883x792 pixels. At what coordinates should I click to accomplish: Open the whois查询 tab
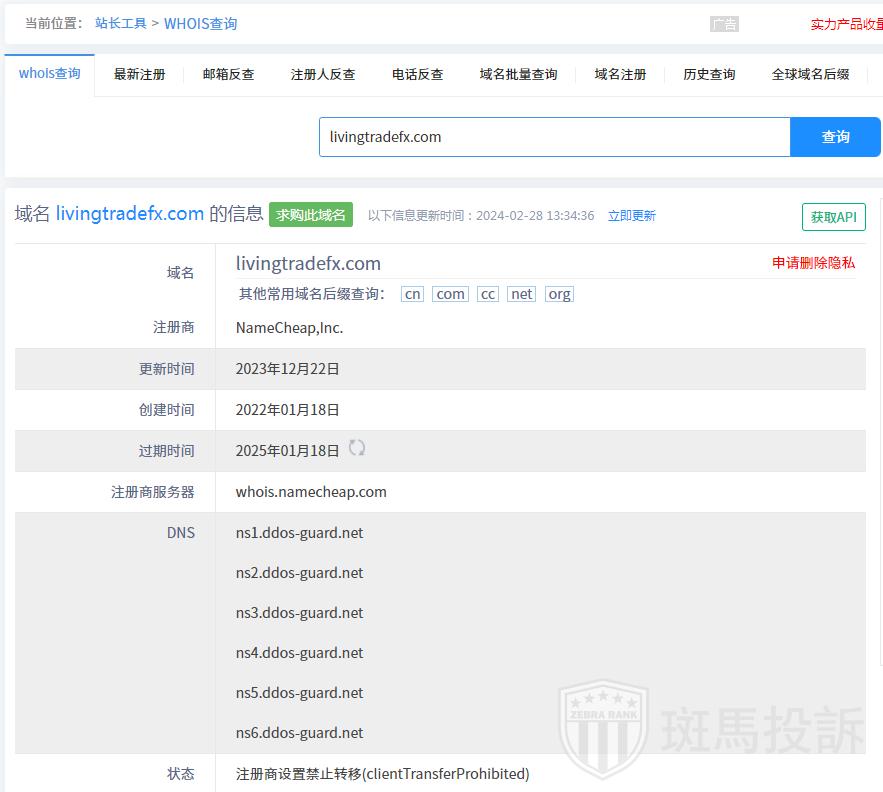(x=49, y=74)
